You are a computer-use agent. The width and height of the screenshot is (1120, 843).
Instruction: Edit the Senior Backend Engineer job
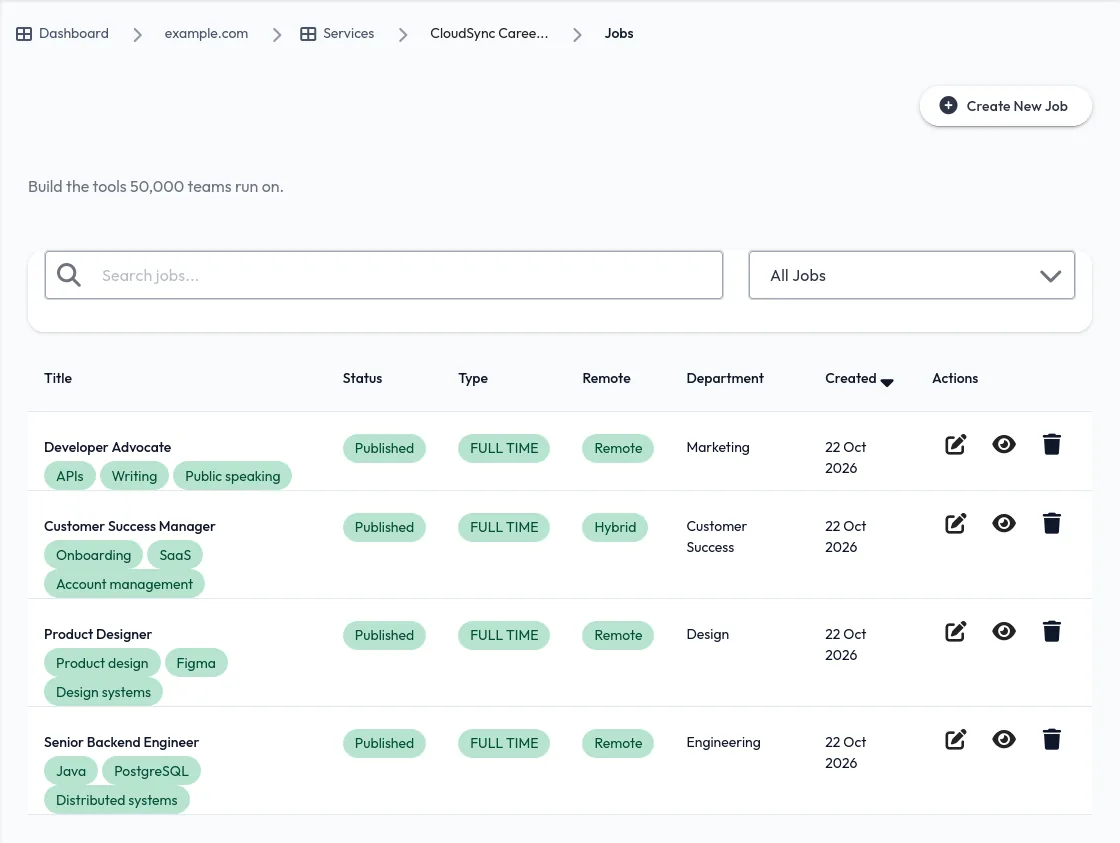pos(955,739)
